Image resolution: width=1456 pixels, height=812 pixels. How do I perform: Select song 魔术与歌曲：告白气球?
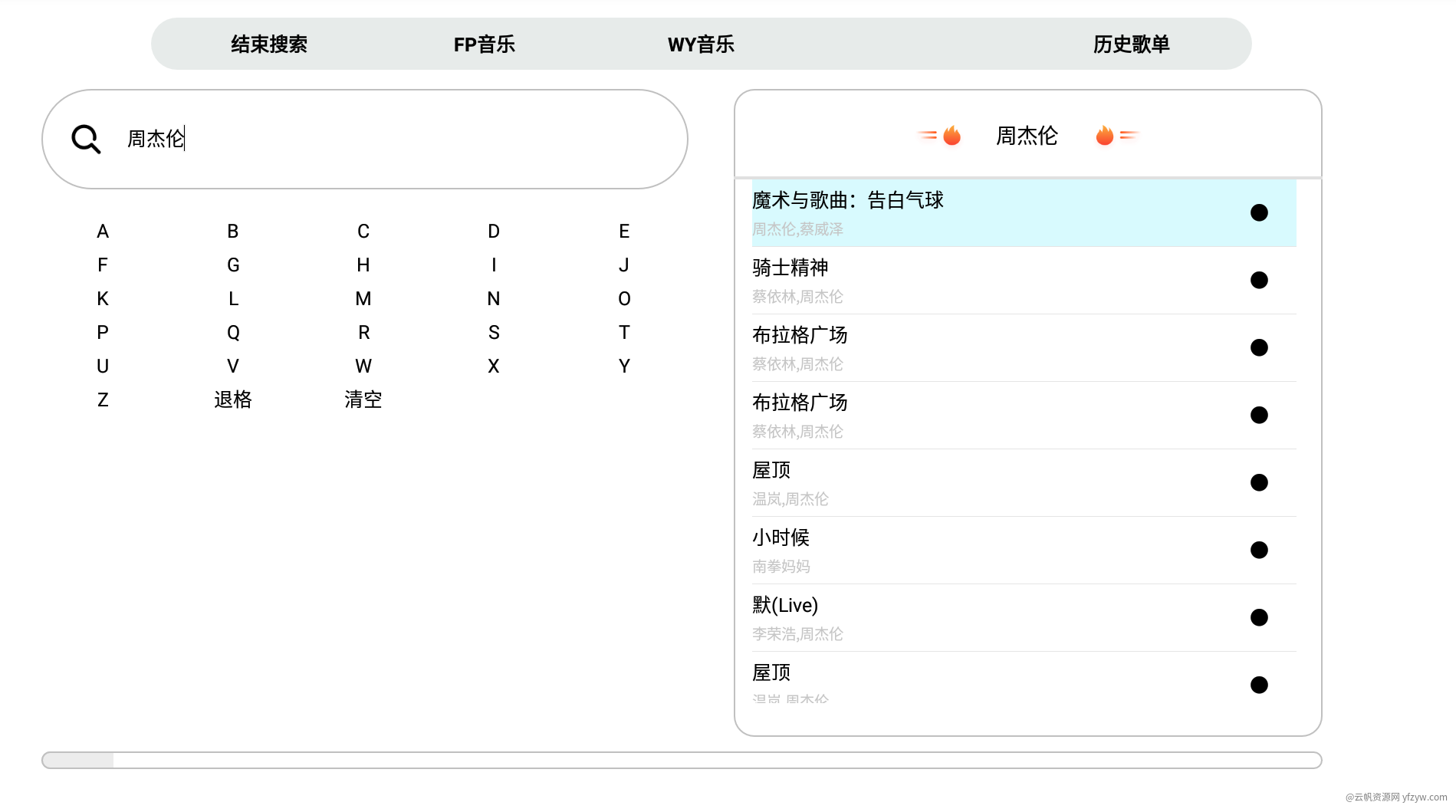click(x=1024, y=213)
